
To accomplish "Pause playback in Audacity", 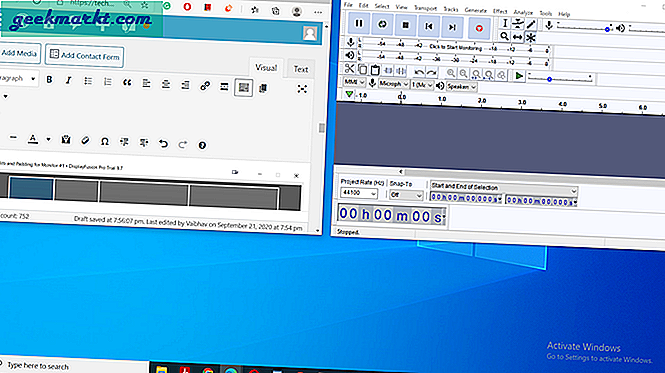I will (x=359, y=24).
